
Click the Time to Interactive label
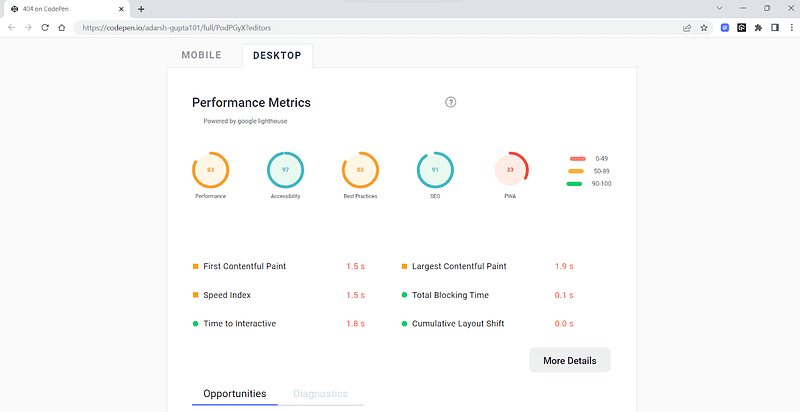[x=239, y=324]
